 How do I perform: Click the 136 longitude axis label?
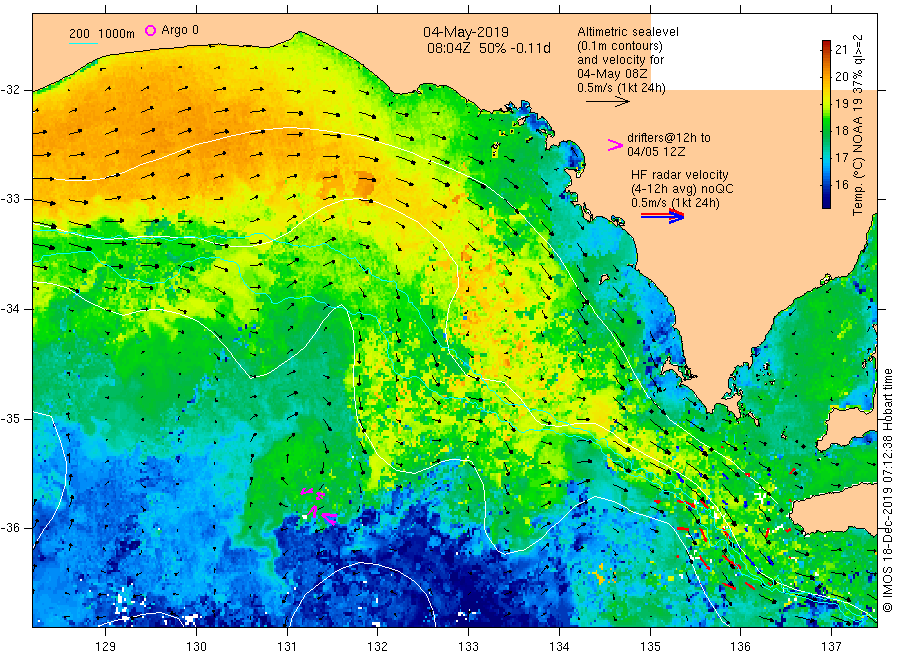(x=740, y=647)
